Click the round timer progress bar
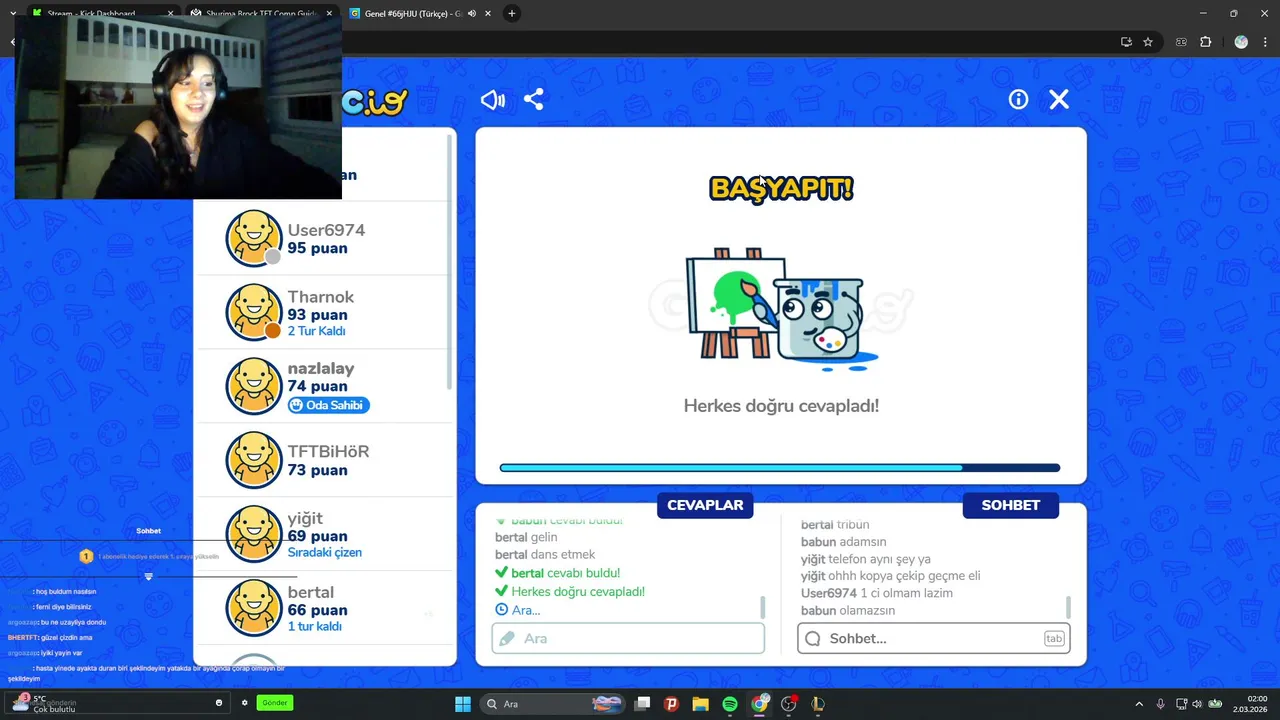 pyautogui.click(x=780, y=468)
